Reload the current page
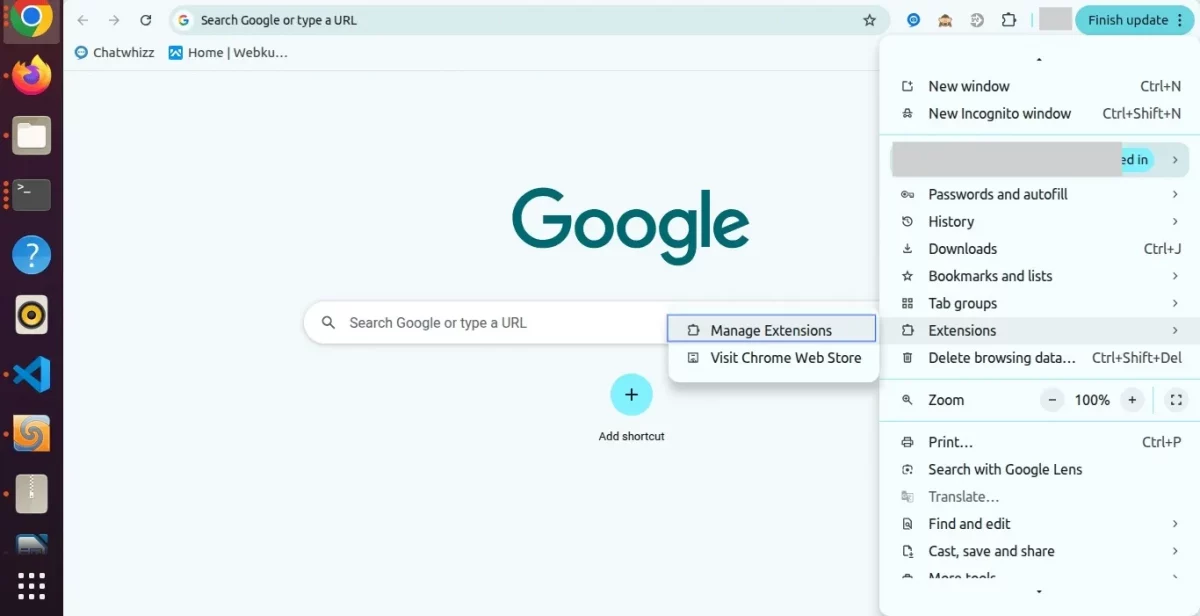 (147, 19)
